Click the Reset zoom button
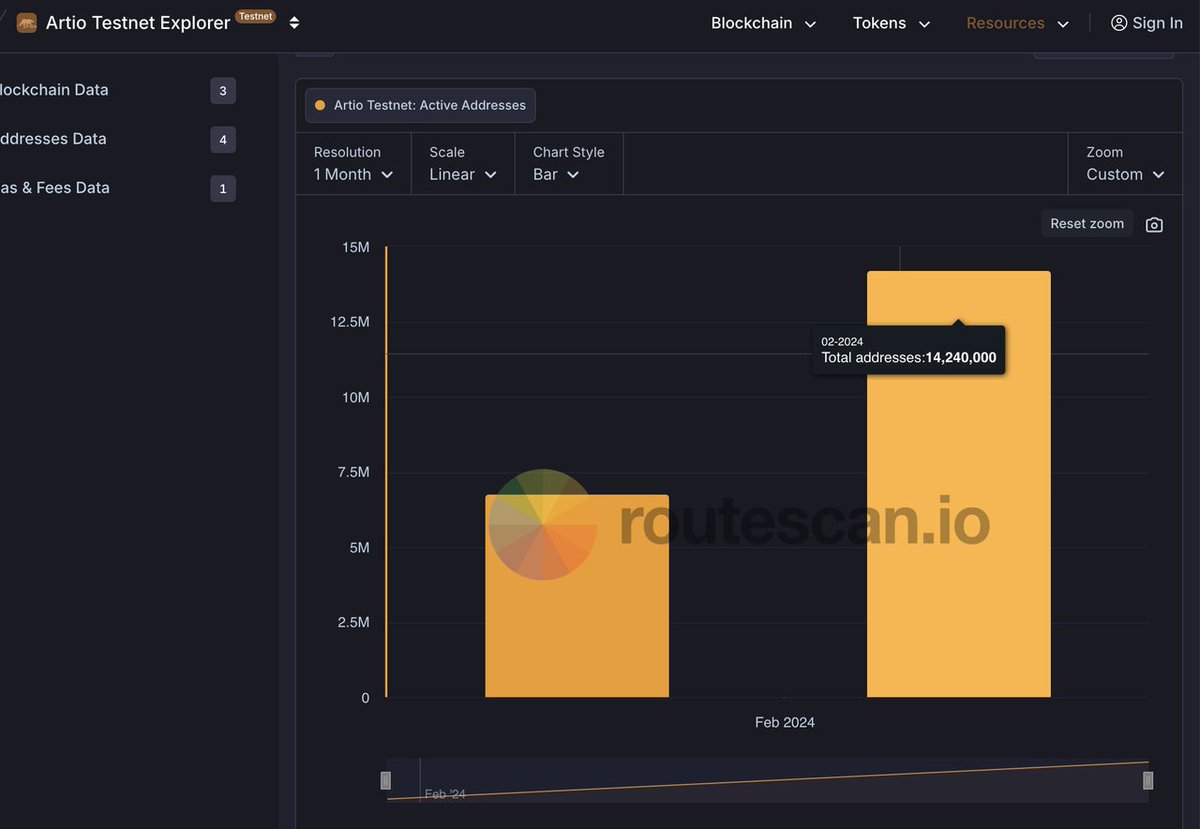Screen dimensions: 1200x829 point(1087,224)
